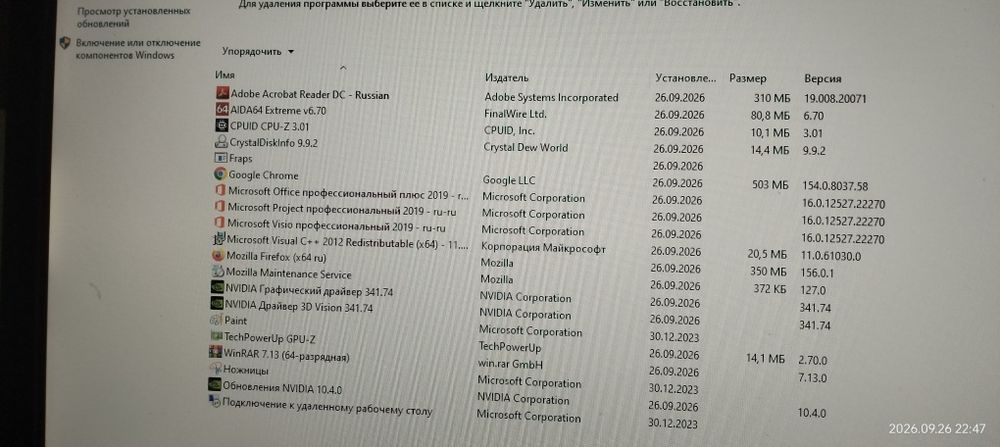Select Mozilla Maintenance Service name

tap(288, 274)
